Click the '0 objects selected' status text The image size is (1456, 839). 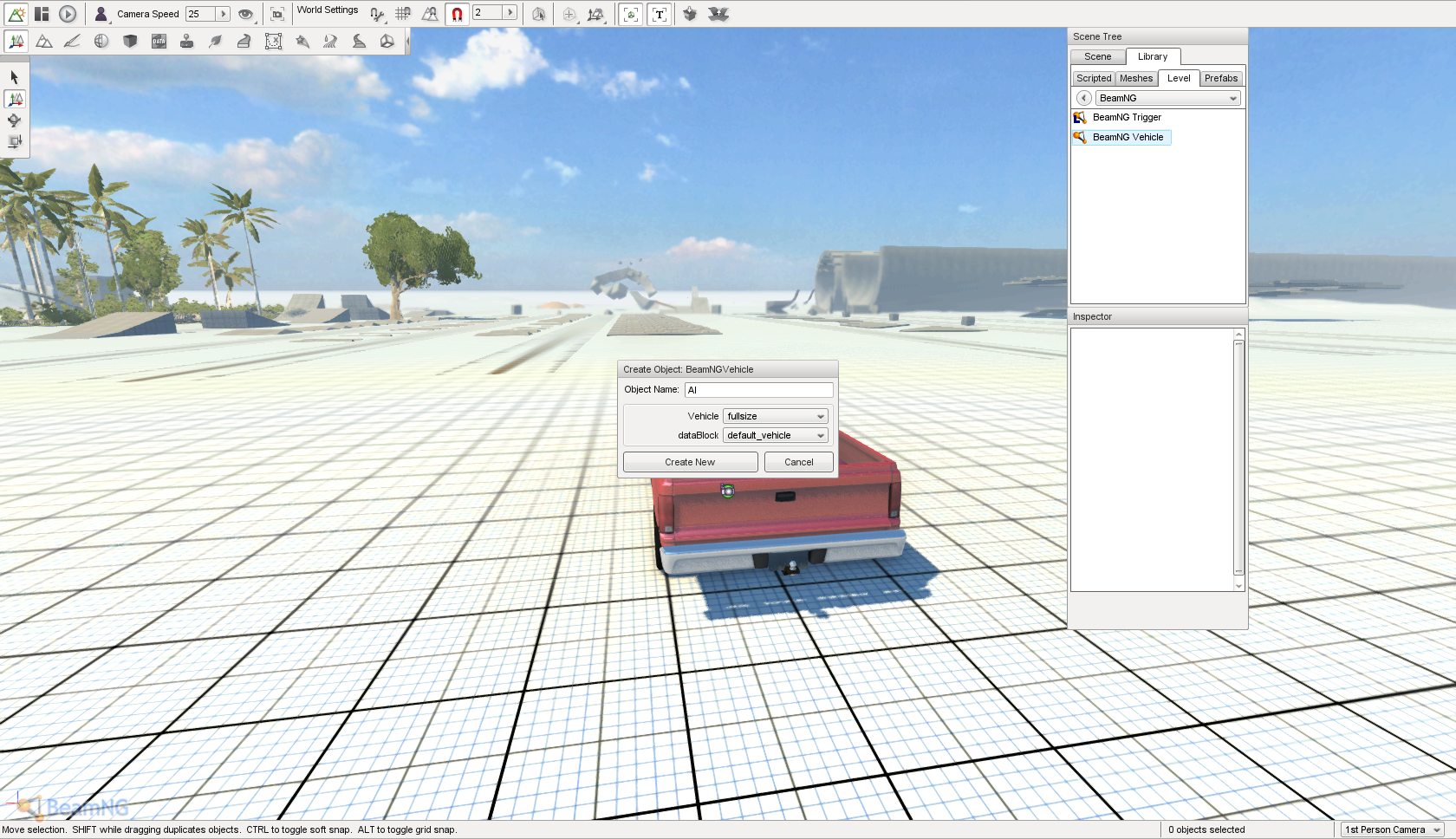[1206, 829]
